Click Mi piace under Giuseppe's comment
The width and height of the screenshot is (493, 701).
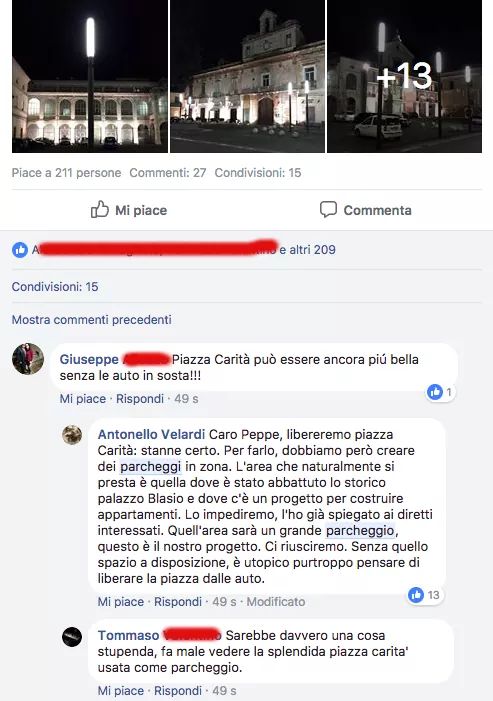tap(83, 399)
